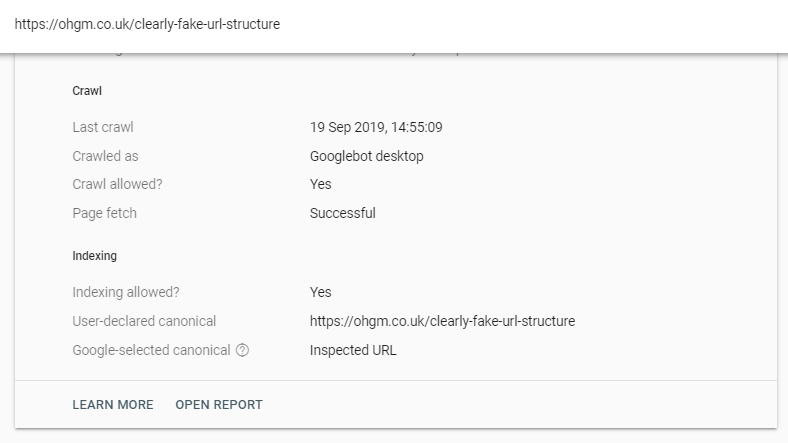Select the user-declared canonical URL value
Viewport: 788px width, 443px height.
pyautogui.click(x=442, y=321)
